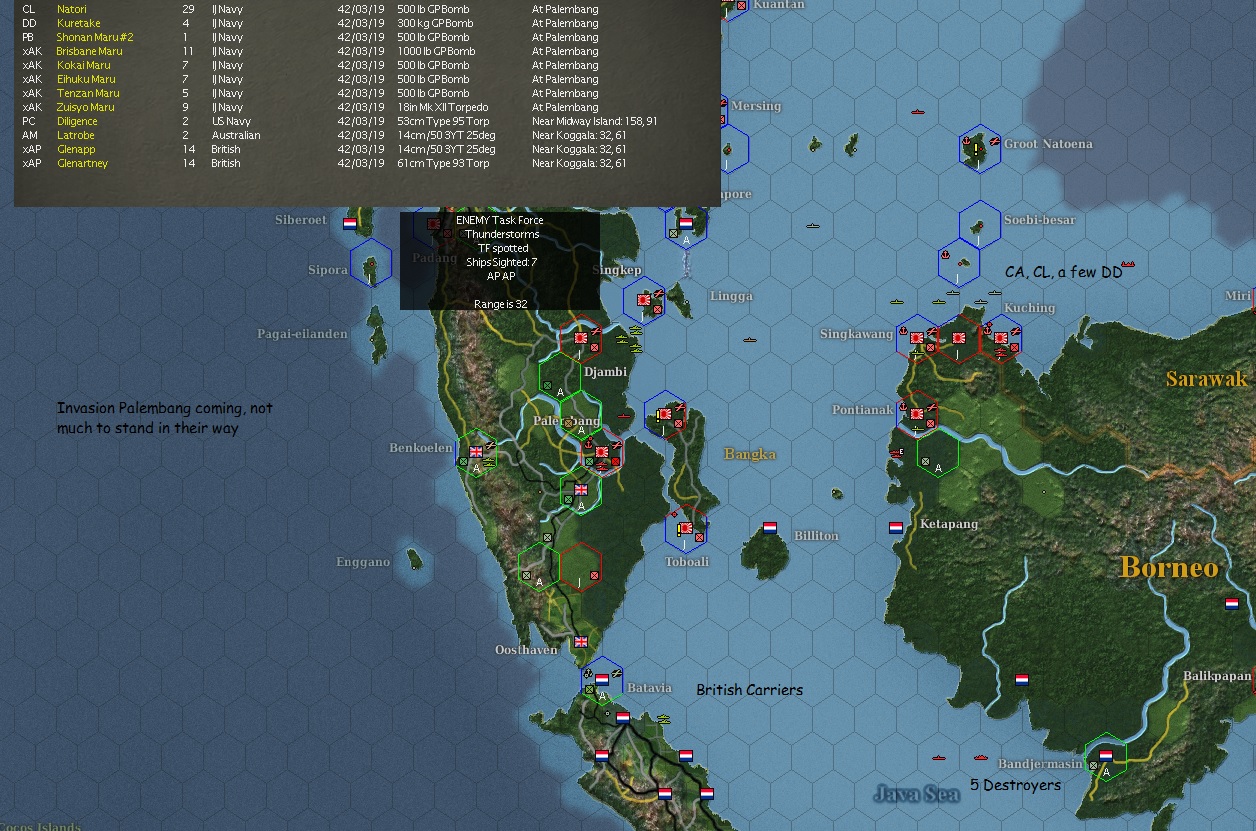Select the Sipora island hex

click(x=371, y=263)
